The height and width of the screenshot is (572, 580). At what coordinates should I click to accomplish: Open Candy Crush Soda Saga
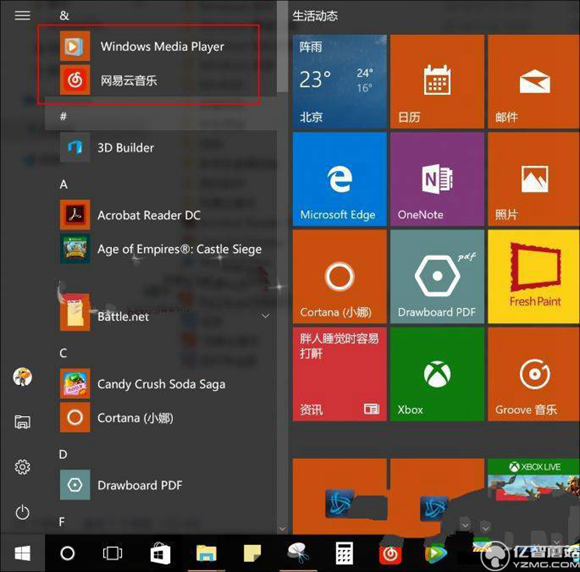click(163, 384)
